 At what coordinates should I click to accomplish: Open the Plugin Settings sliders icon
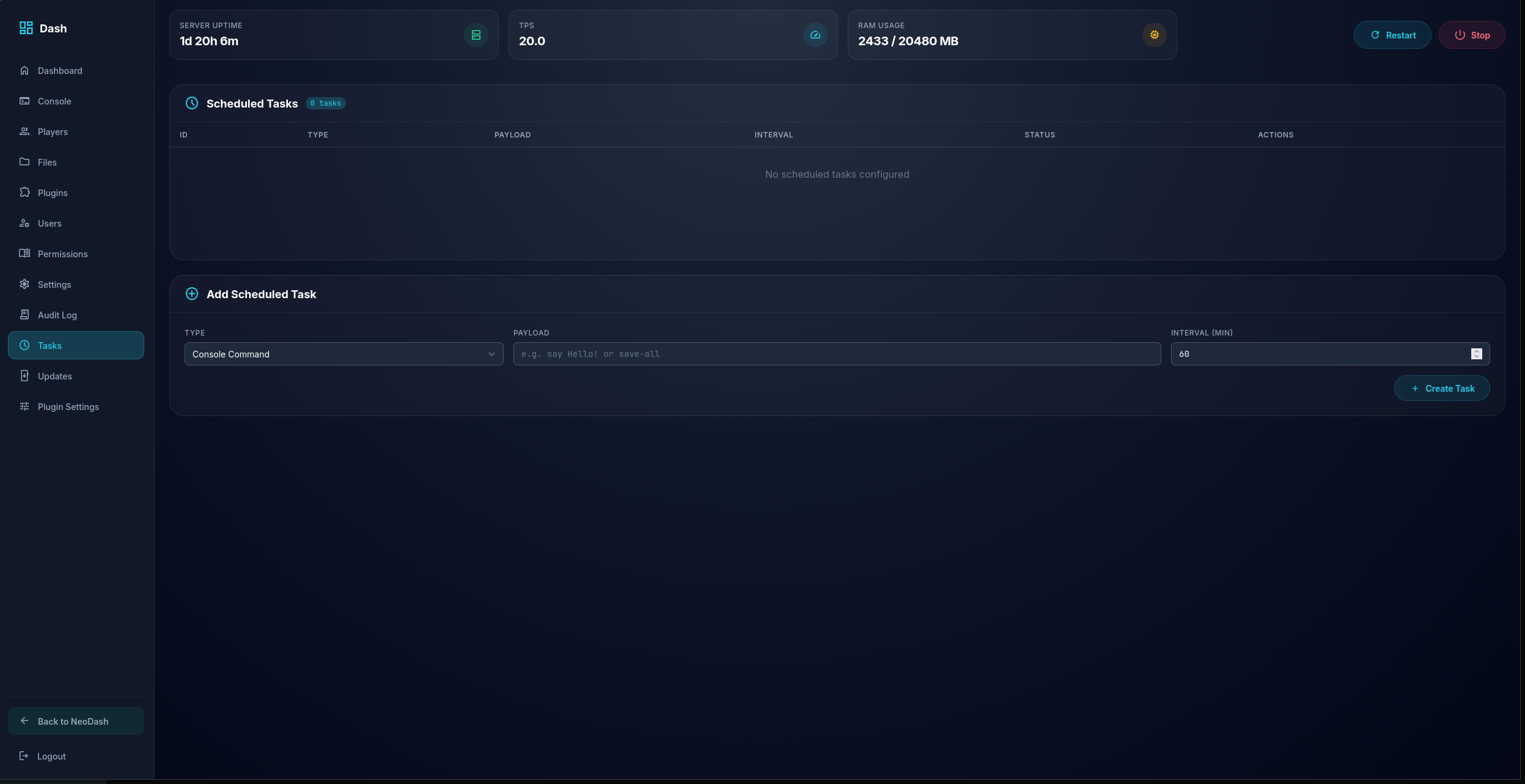24,406
